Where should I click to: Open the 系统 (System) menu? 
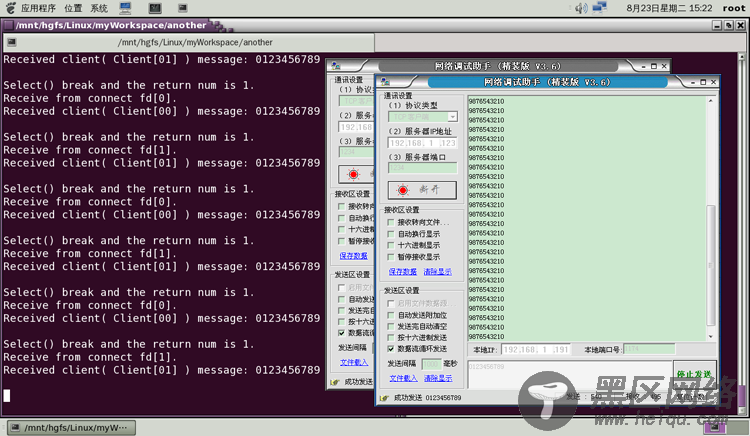[99, 8]
